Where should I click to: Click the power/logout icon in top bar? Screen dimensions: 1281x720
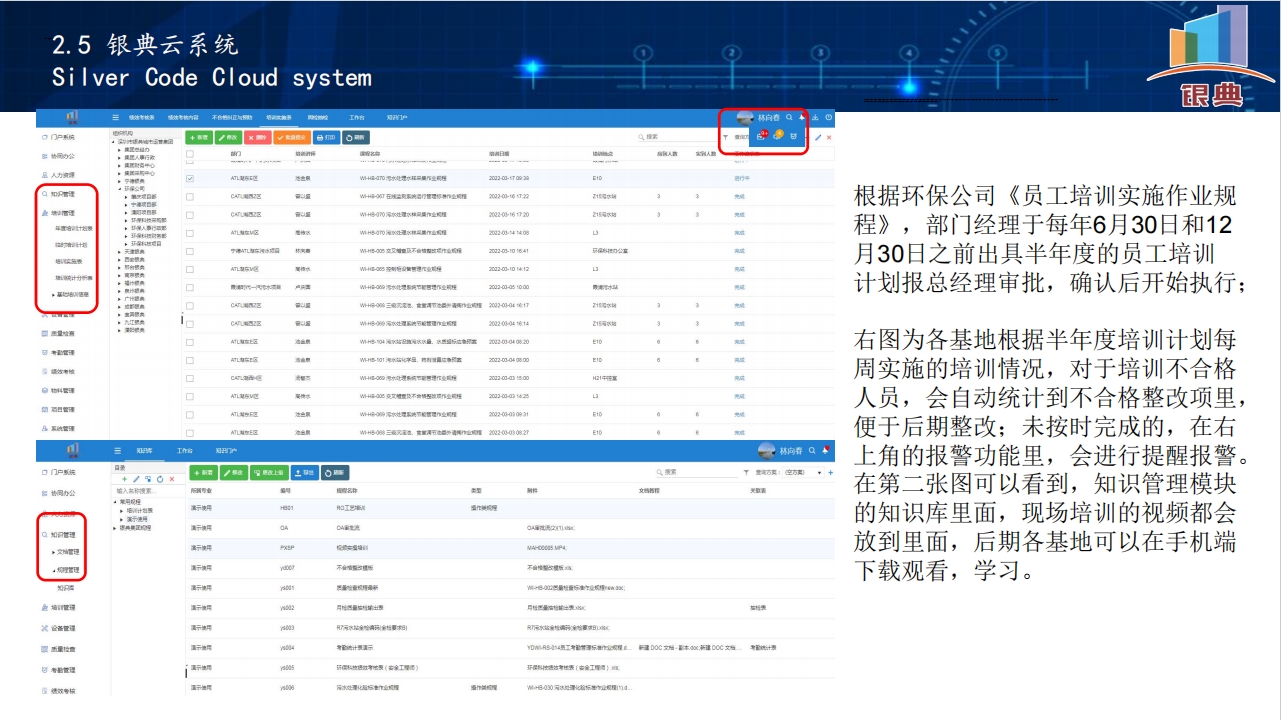(829, 118)
